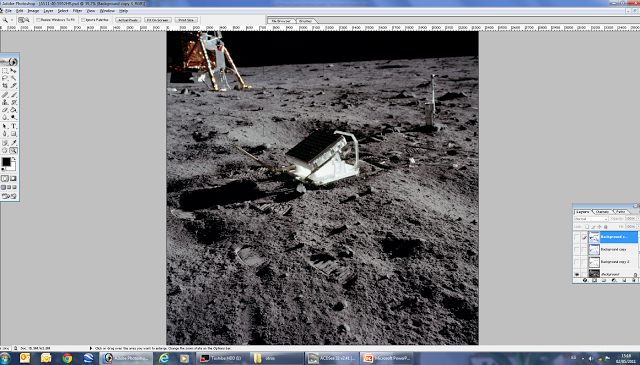Click the black foreground color swatch

click(6, 162)
